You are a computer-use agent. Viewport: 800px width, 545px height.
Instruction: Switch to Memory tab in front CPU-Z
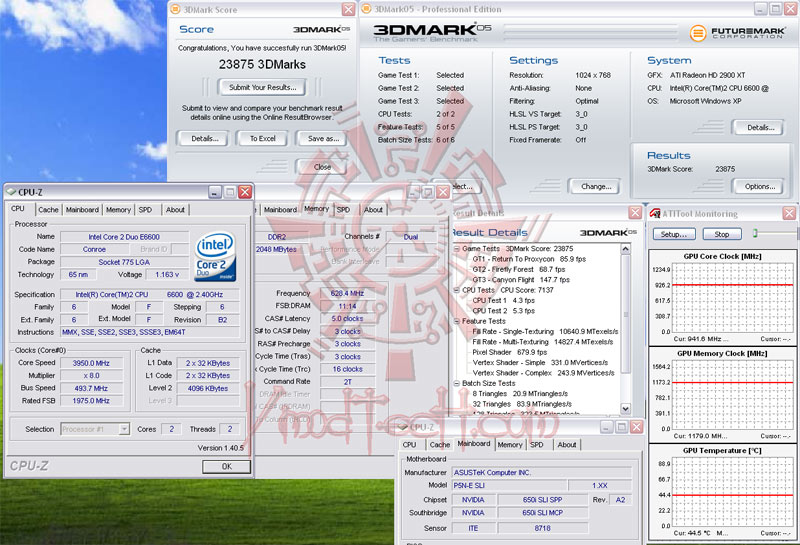(x=118, y=210)
